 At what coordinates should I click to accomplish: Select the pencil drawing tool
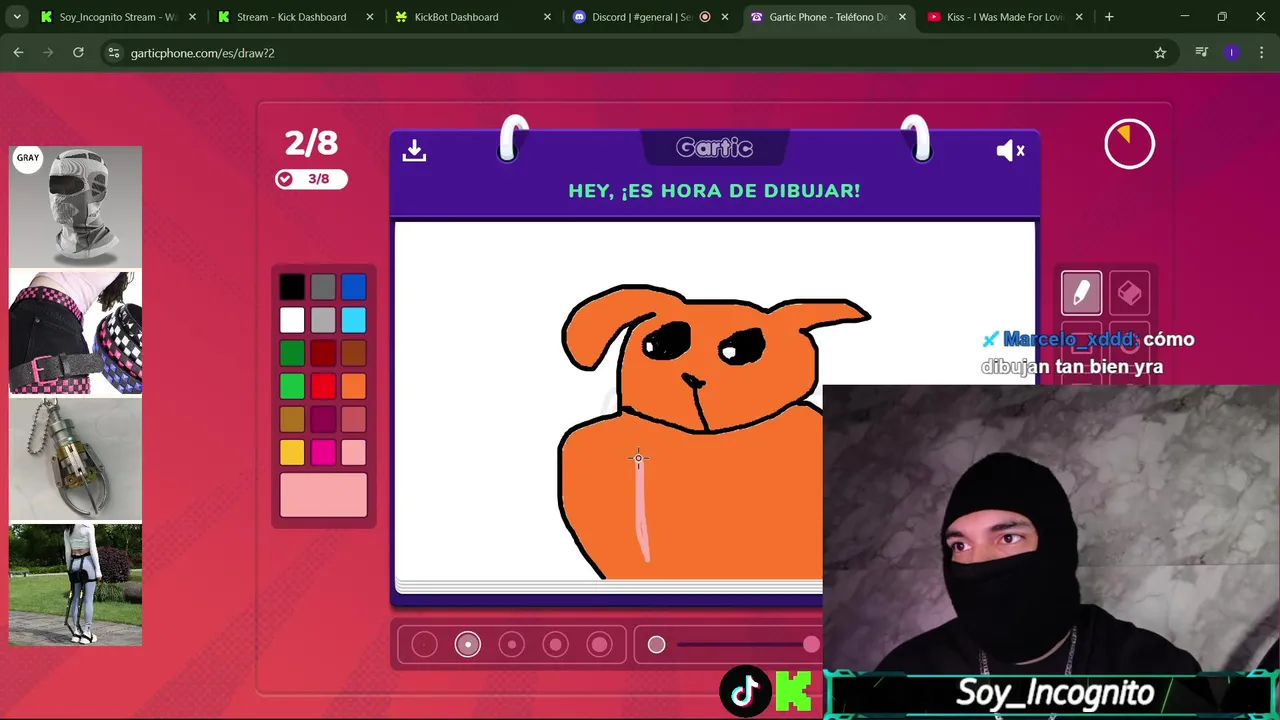pos(1081,293)
